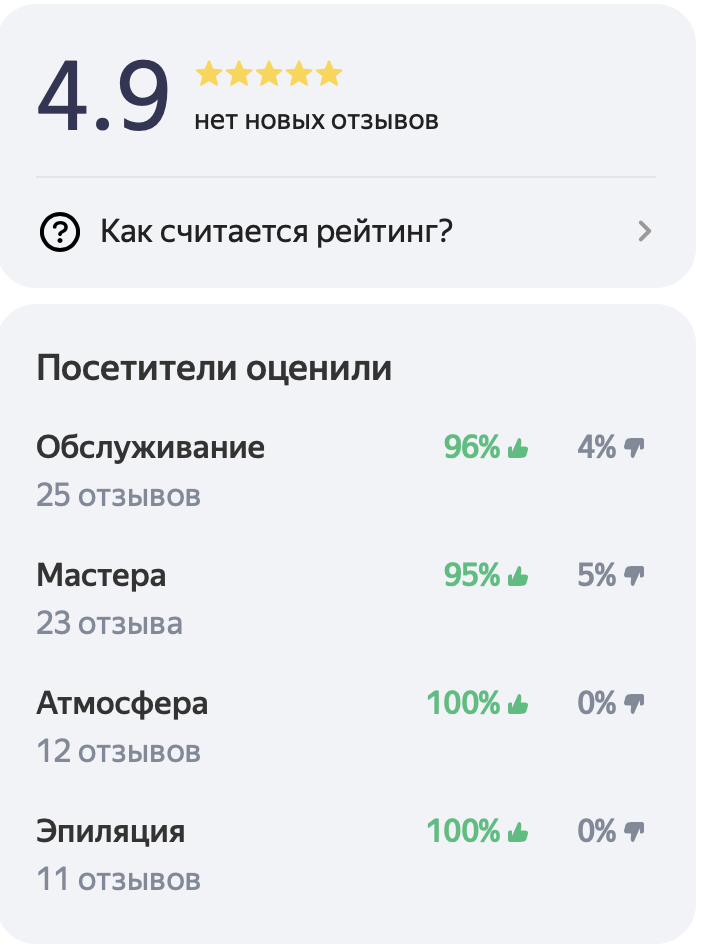This screenshot has height=948, width=704.
Task: Click thumbs-down icon for Эпиляция 0%
Action: click(x=634, y=832)
